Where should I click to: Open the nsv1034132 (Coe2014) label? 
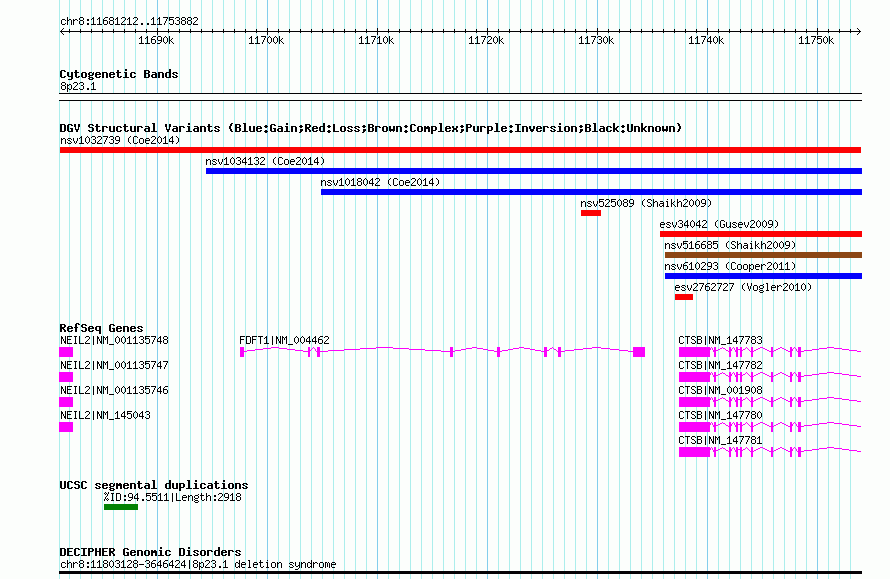coord(265,161)
